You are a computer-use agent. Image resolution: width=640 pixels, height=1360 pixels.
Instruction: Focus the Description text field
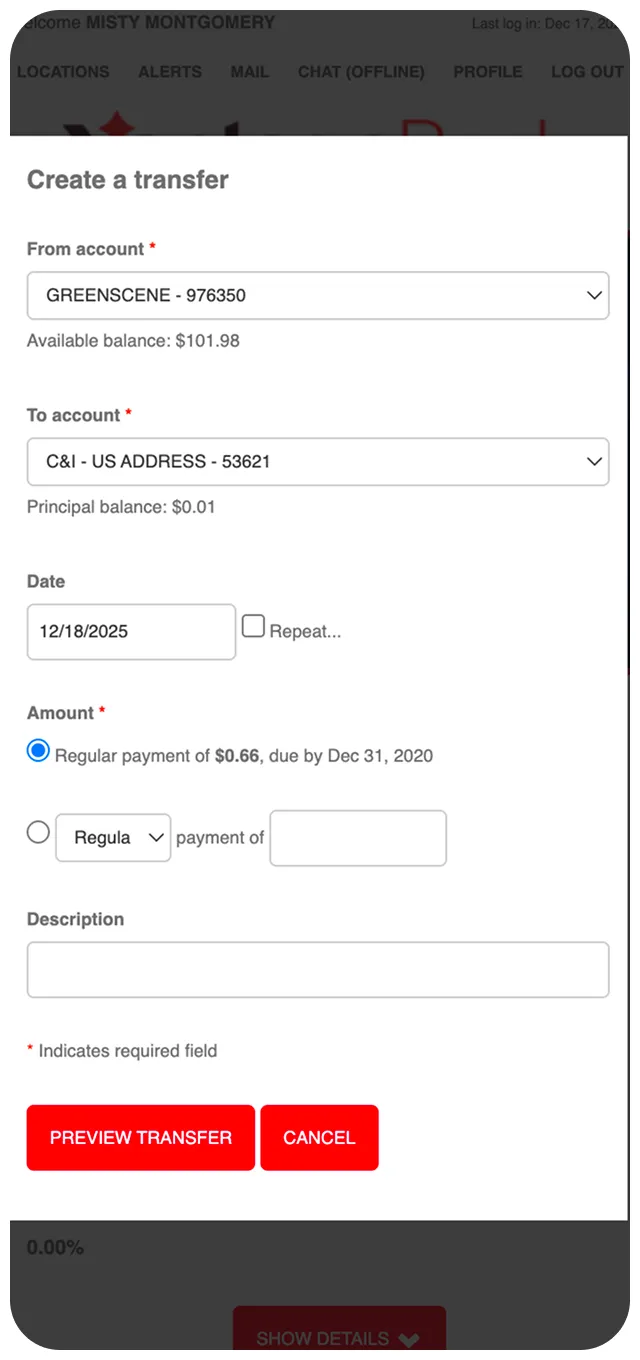tap(317, 970)
